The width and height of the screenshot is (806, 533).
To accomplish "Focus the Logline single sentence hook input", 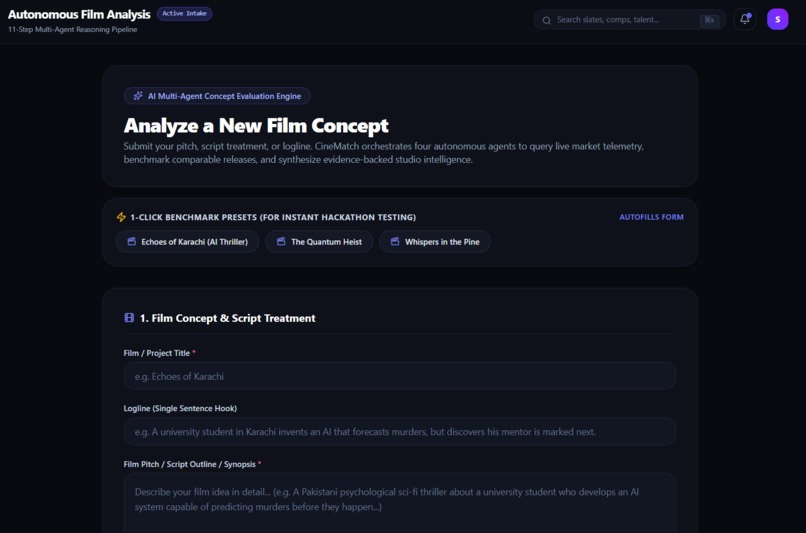I will coord(400,431).
